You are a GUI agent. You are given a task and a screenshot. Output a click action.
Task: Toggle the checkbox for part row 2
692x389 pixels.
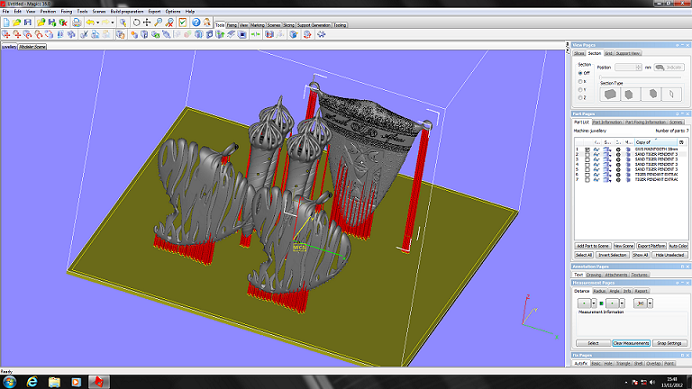[x=587, y=155]
